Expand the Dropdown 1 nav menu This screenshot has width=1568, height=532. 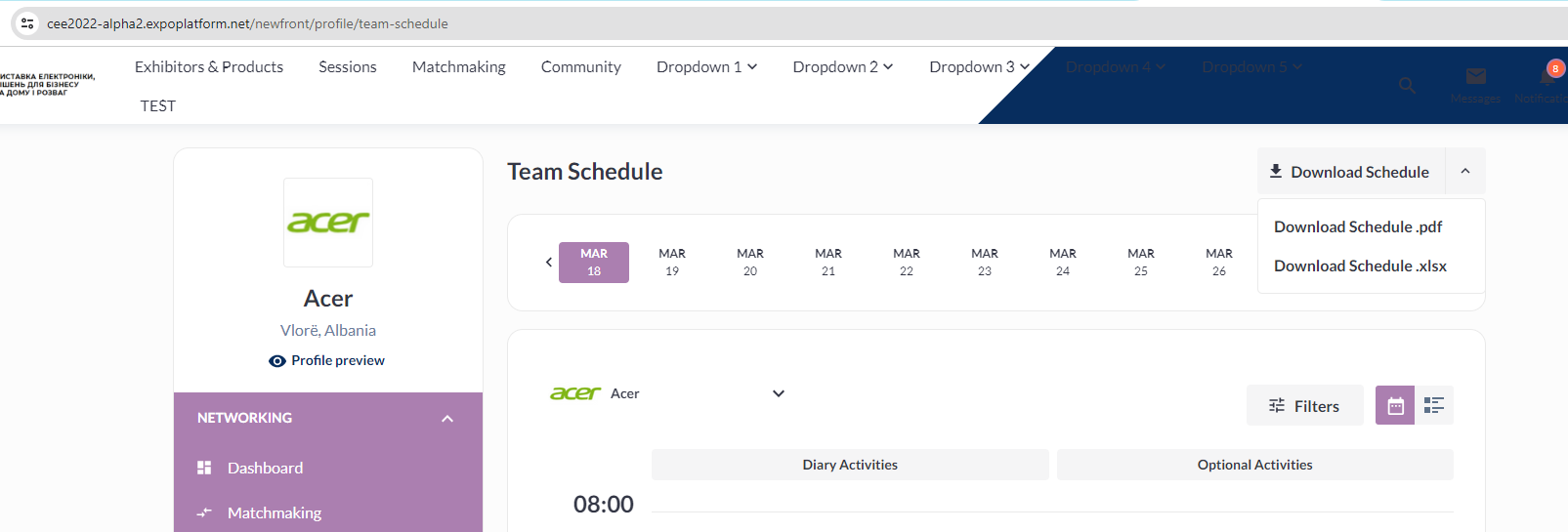[x=706, y=67]
